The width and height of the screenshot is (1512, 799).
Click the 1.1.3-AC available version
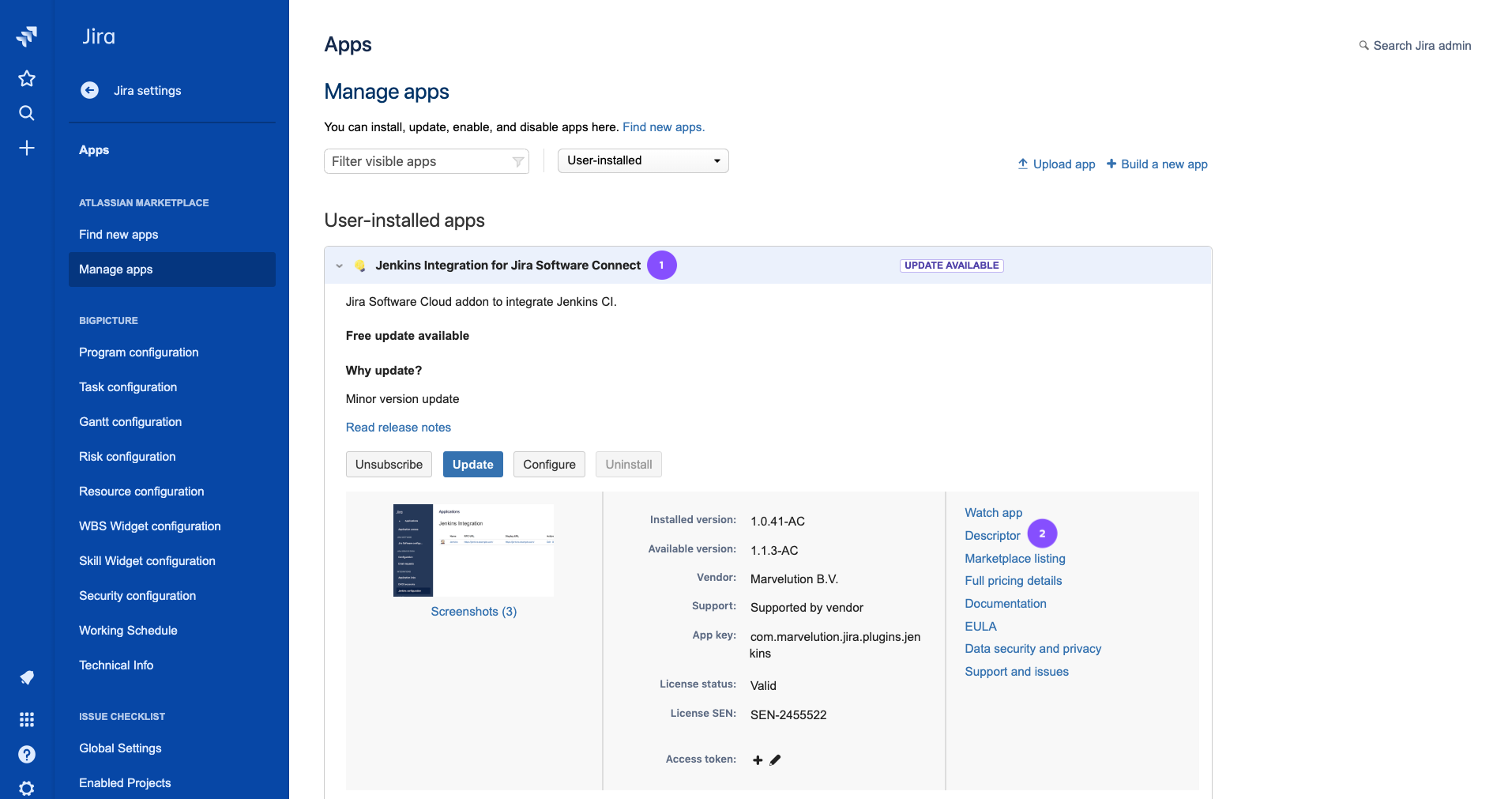[774, 551]
